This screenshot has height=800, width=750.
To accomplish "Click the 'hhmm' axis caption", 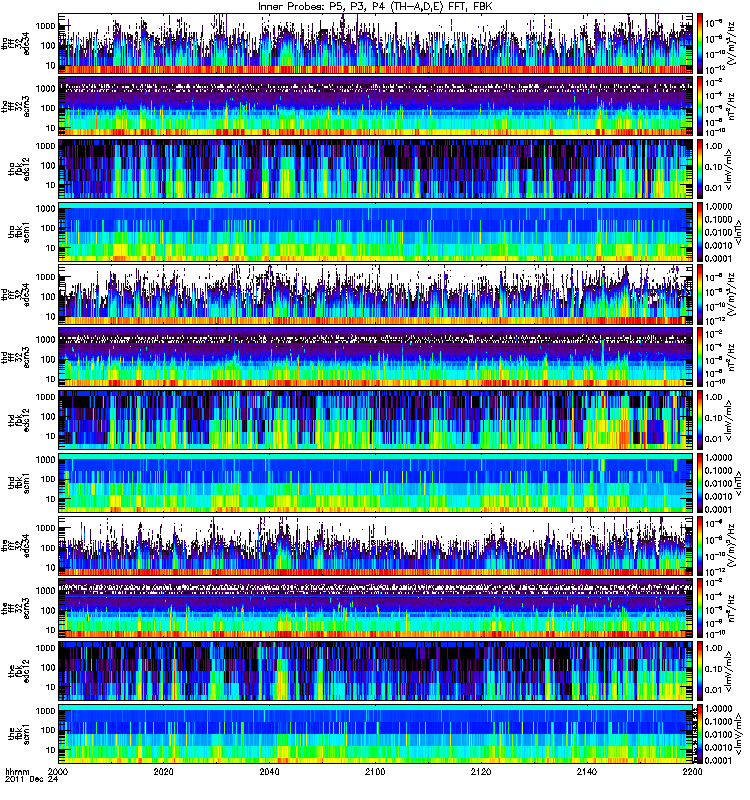I will pos(17,772).
